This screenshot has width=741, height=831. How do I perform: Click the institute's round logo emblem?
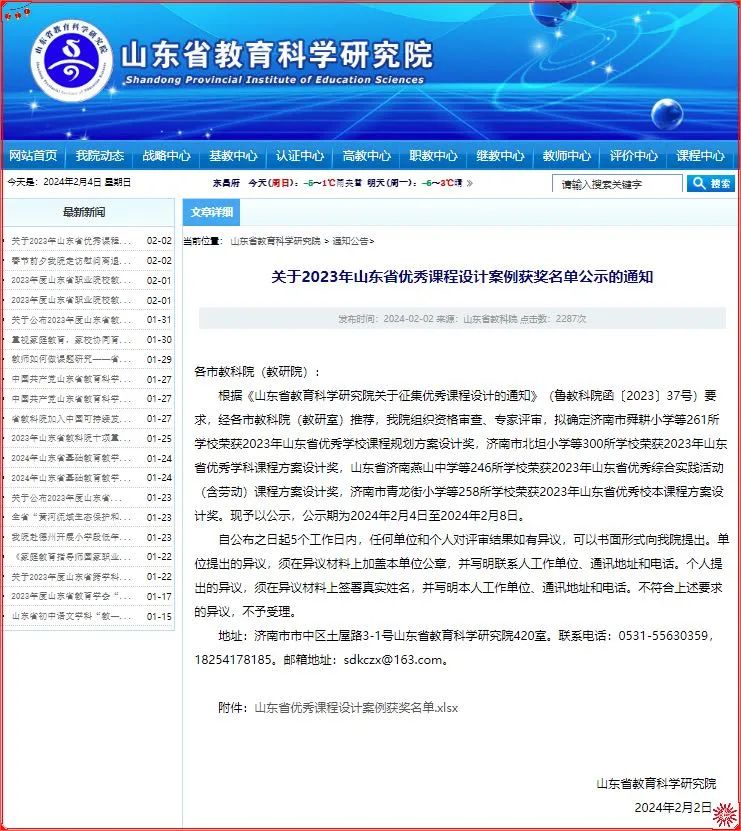coord(72,60)
